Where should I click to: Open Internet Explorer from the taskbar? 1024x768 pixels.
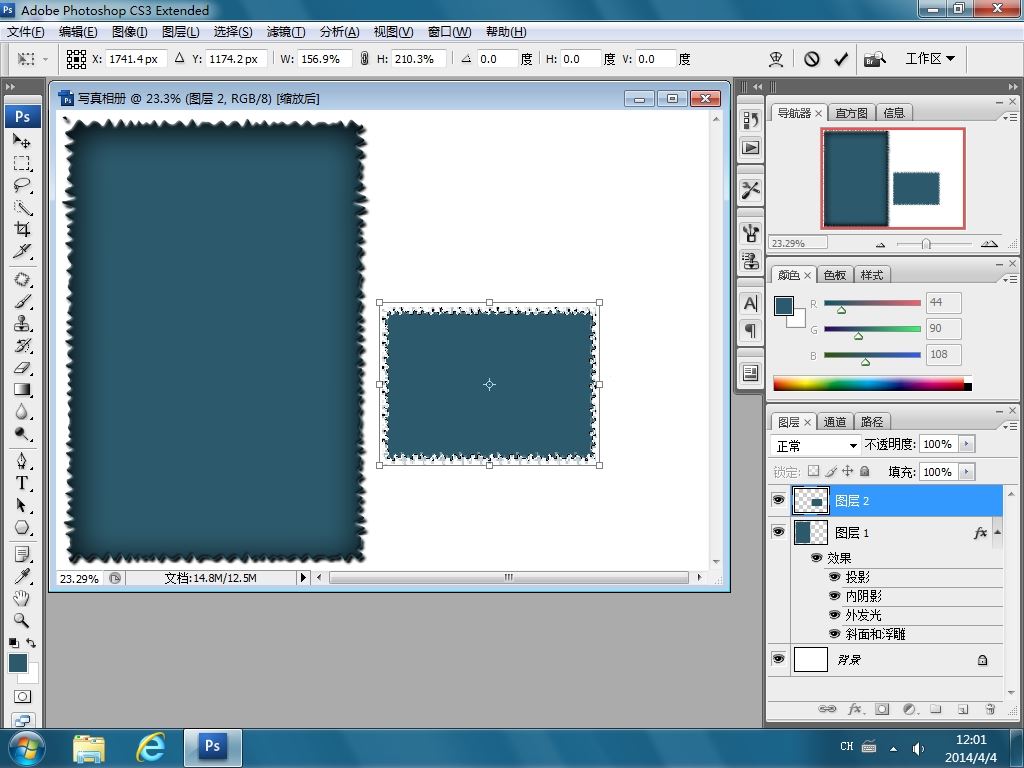pyautogui.click(x=150, y=746)
